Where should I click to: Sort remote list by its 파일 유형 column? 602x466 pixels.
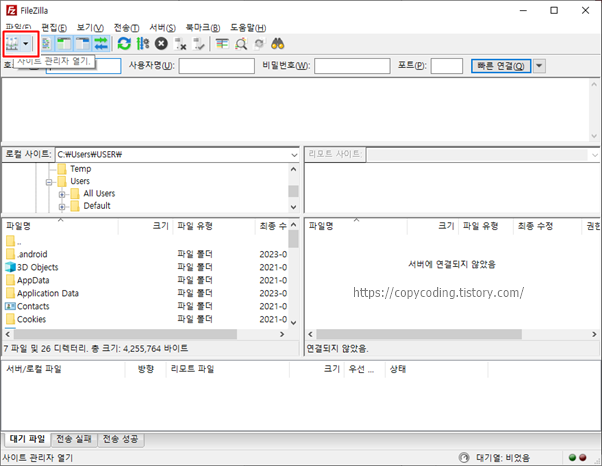(x=486, y=226)
